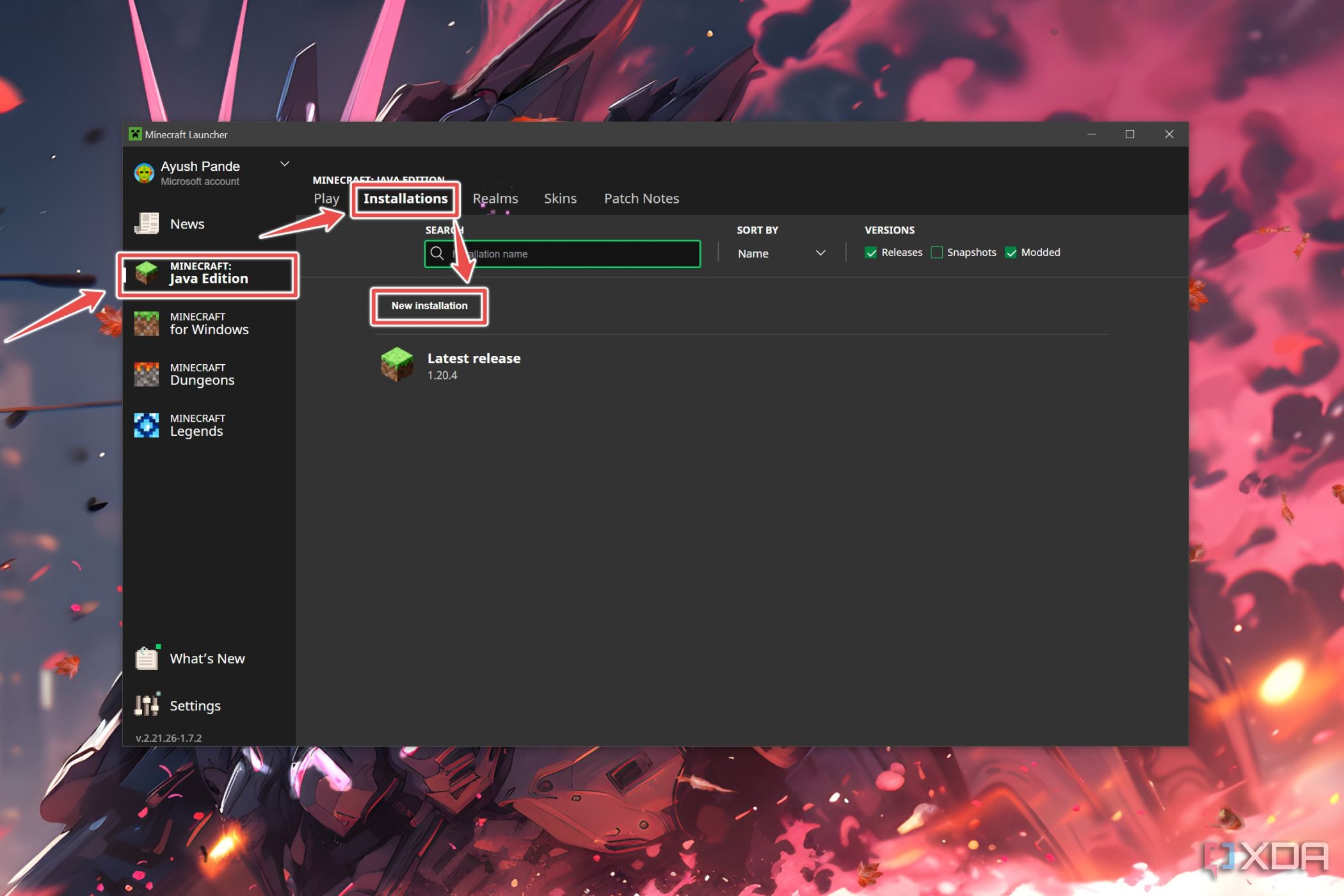Click the launcher version v.2.21.26-1.7.2 text
This screenshot has height=896, width=1344.
[168, 738]
